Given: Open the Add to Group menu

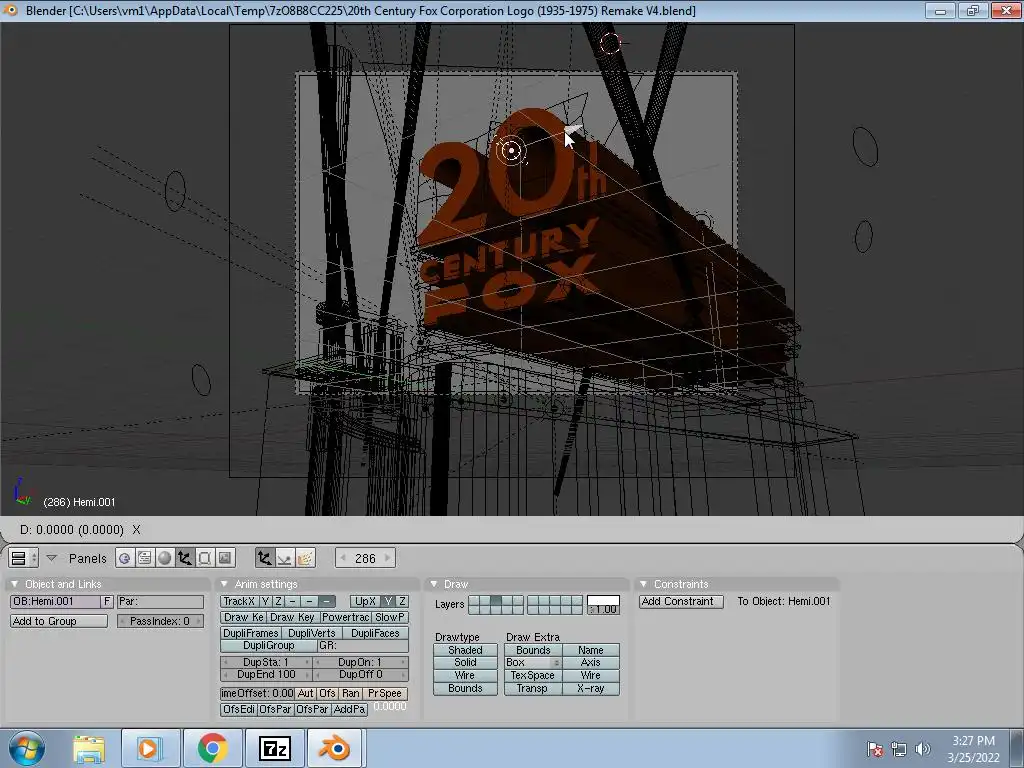Looking at the screenshot, I should [x=59, y=621].
